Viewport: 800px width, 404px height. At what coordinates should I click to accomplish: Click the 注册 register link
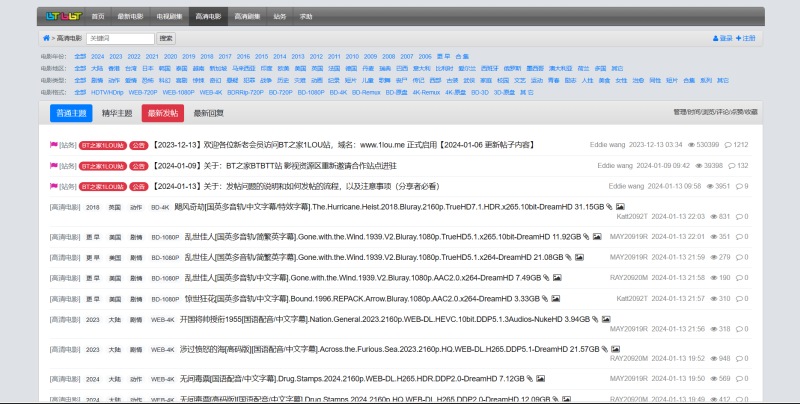coord(746,38)
